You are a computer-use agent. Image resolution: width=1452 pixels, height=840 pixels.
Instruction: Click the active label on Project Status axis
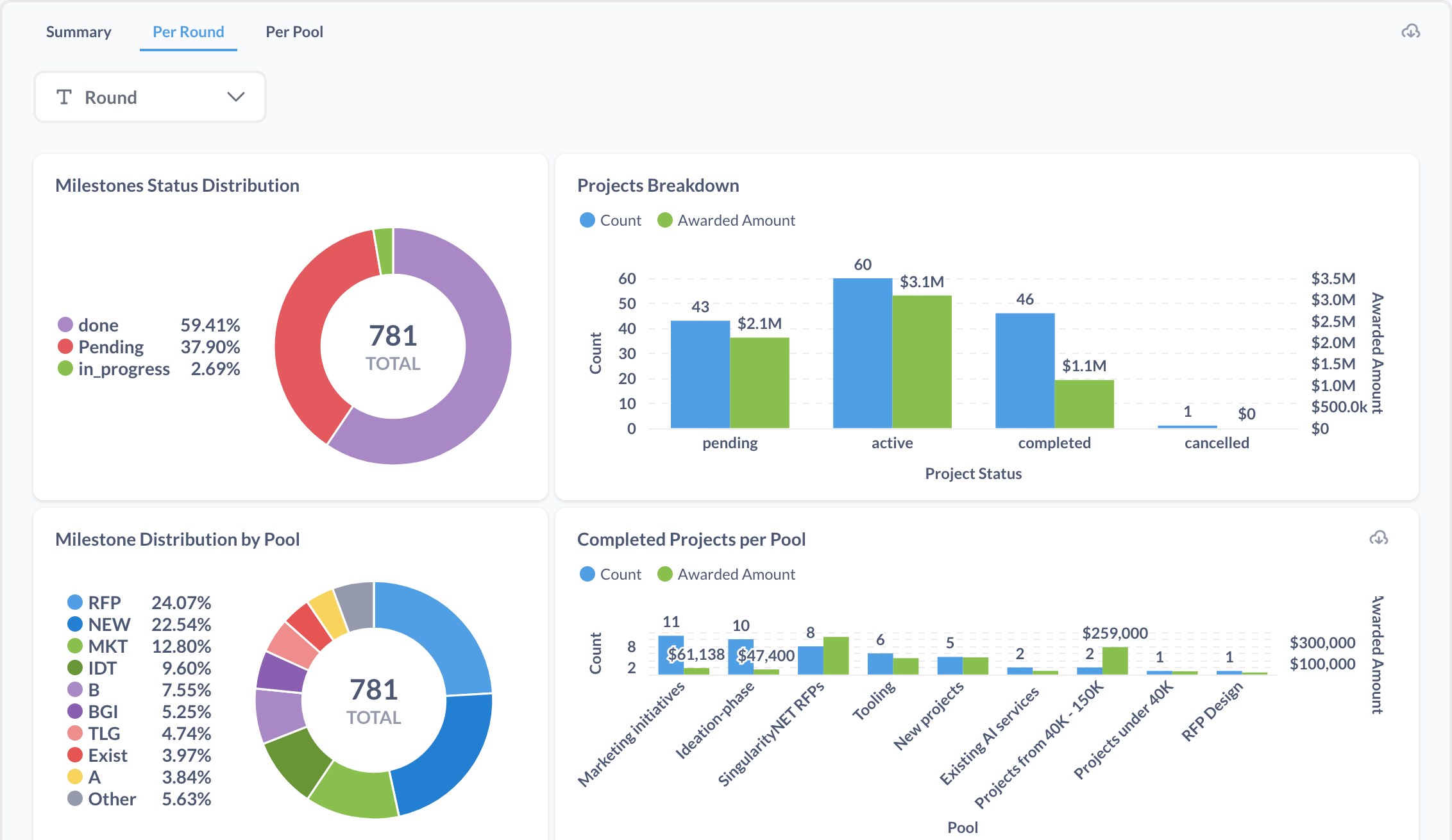892,443
